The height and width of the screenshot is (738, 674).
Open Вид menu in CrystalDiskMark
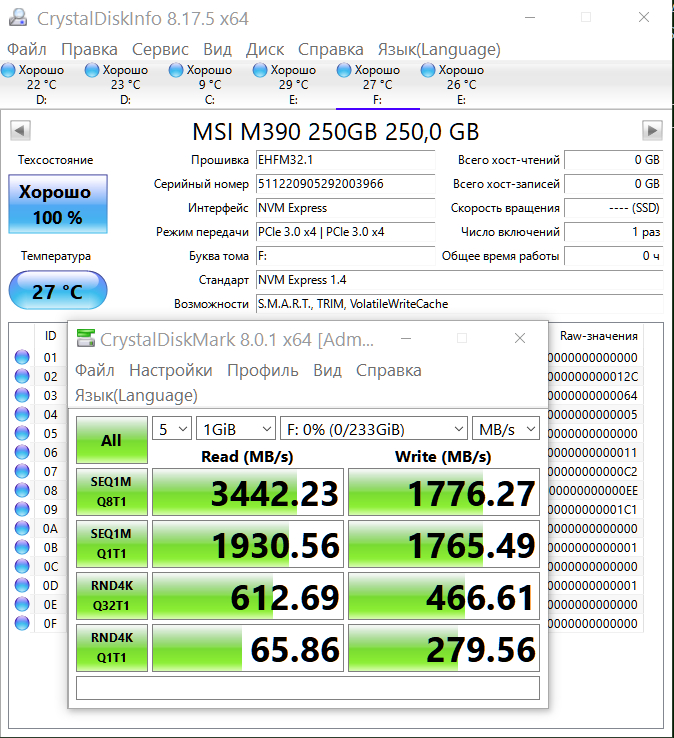point(327,370)
